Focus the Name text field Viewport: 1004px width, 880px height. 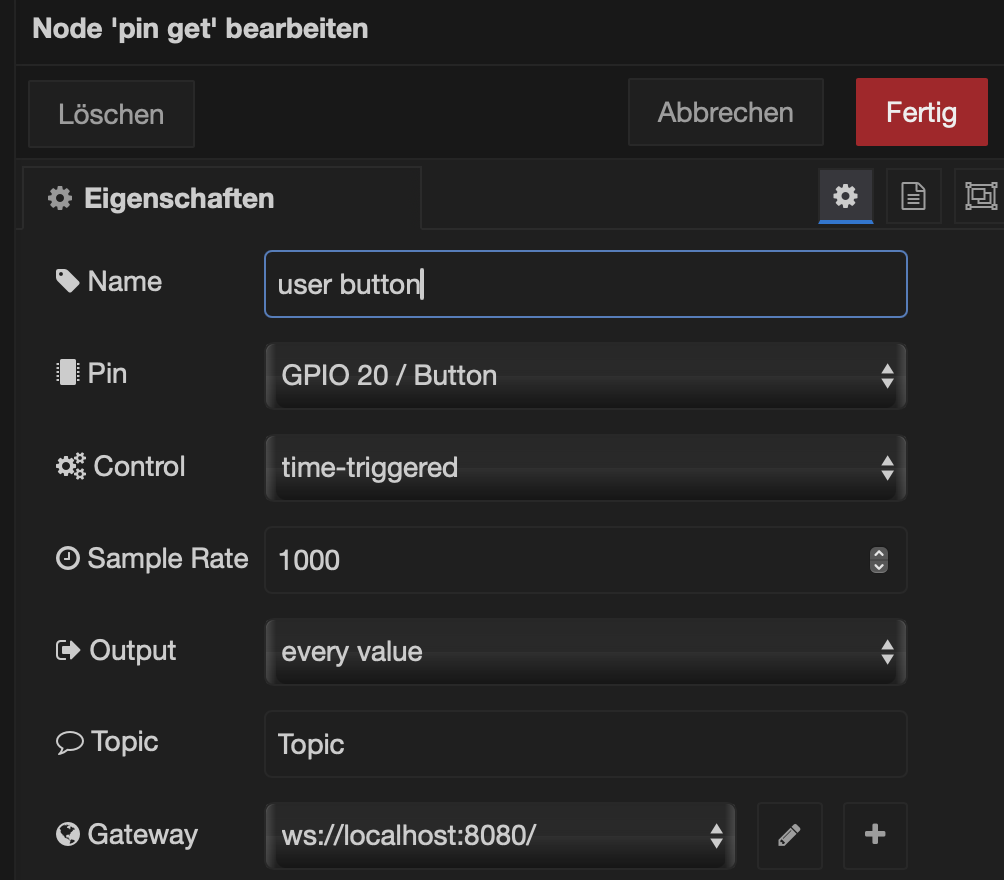point(585,284)
